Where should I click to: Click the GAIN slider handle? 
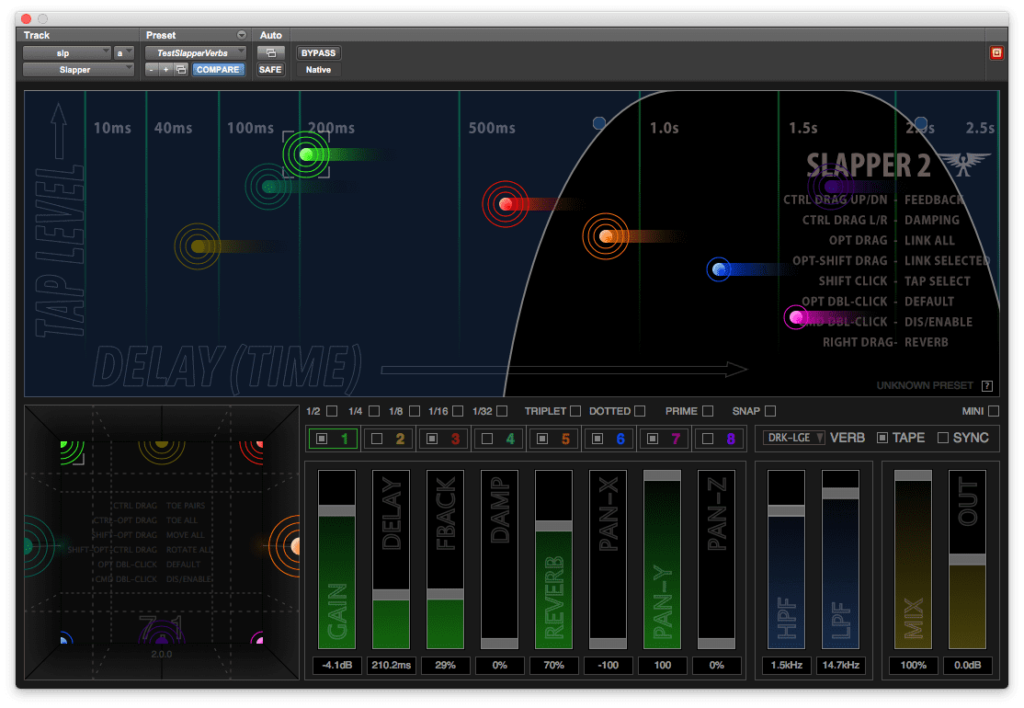(x=336, y=510)
